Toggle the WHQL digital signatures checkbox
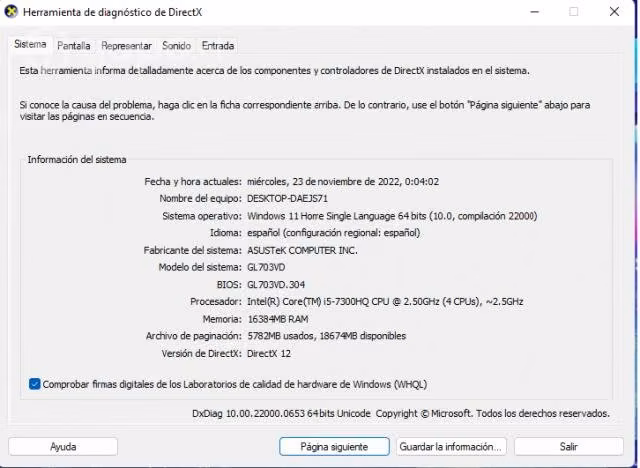640x468 pixels. point(35,384)
